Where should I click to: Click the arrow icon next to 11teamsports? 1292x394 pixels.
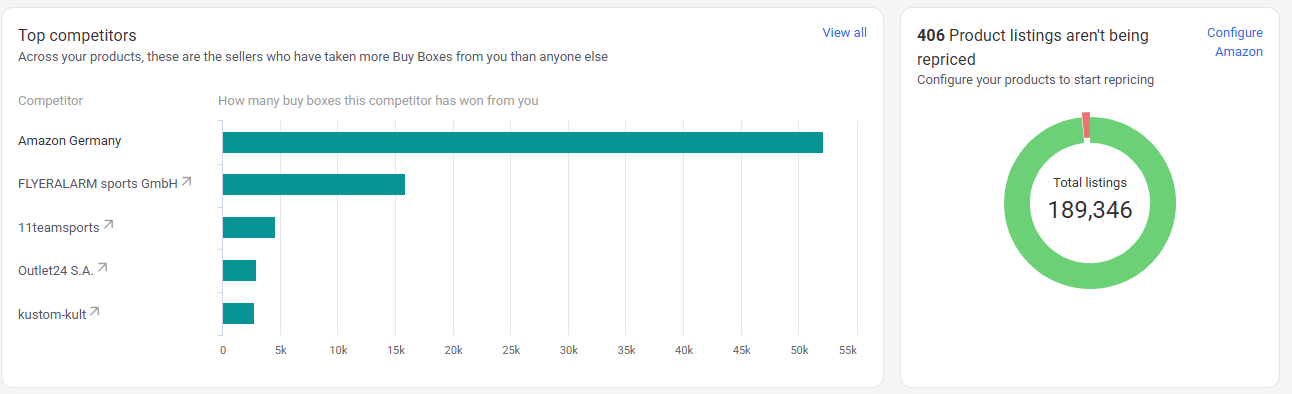pyautogui.click(x=108, y=225)
